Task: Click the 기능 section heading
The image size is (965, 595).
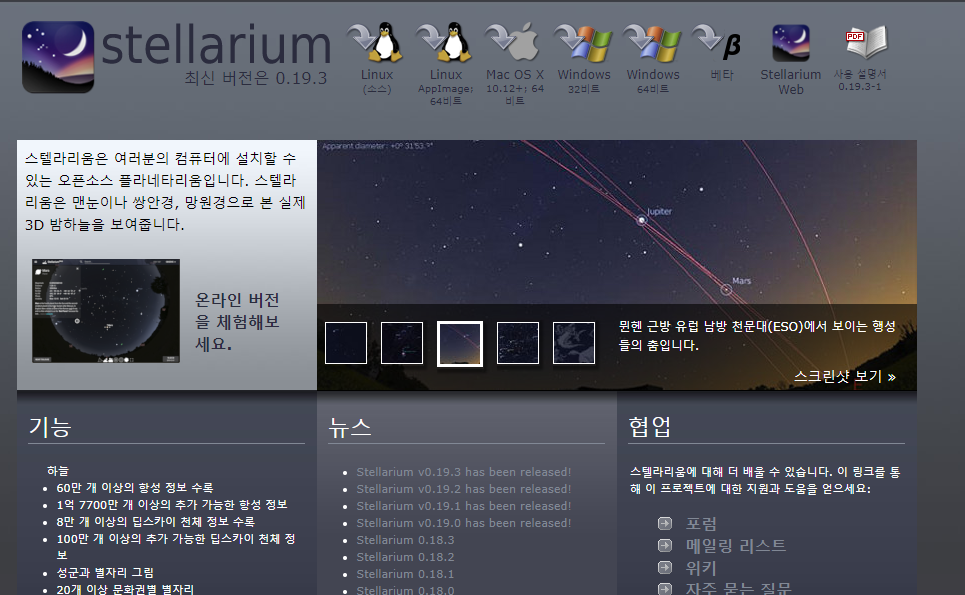Action: 50,427
